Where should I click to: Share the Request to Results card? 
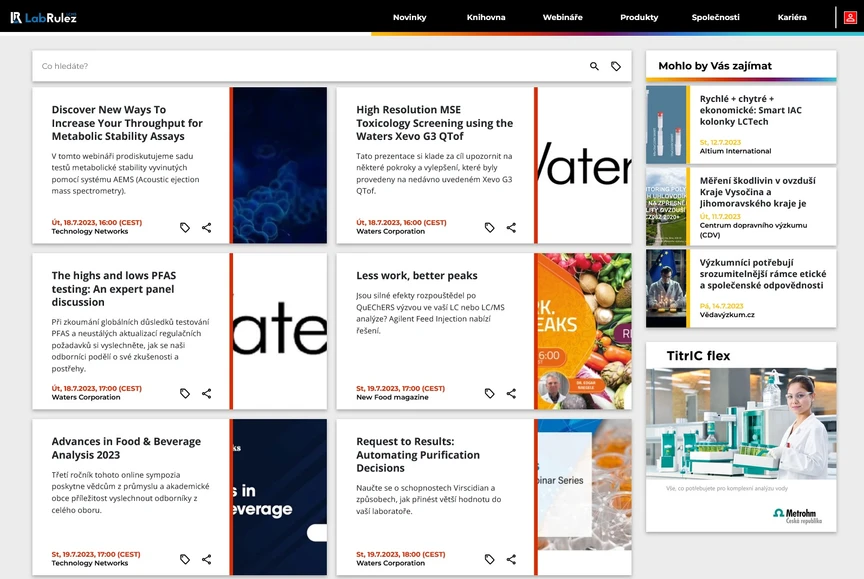(x=511, y=559)
